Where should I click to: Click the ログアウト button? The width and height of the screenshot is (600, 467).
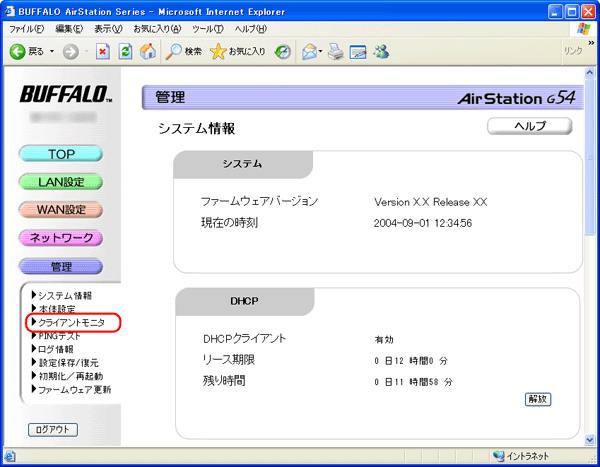[x=53, y=429]
